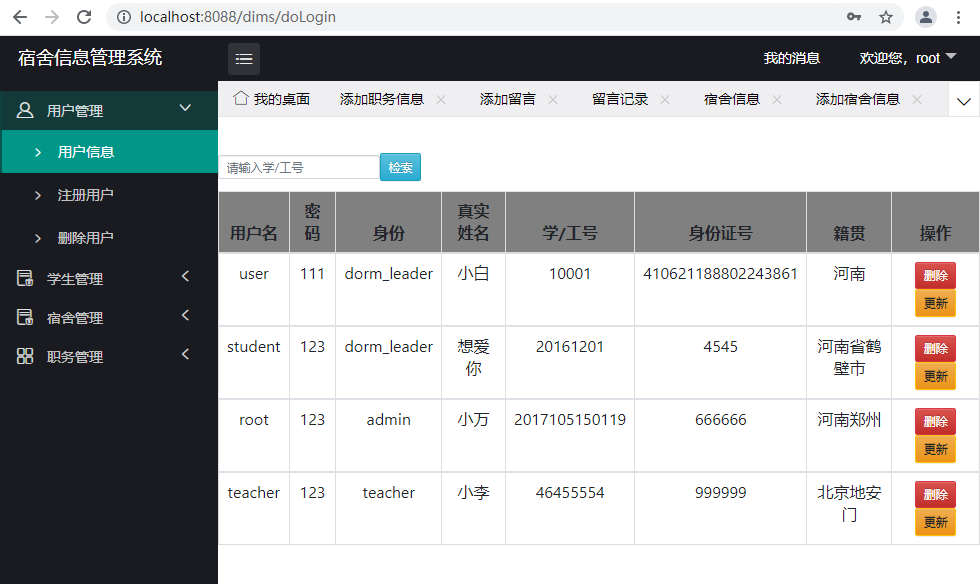Open the browser three-dot menu
Viewport: 980px width, 584px height.
tap(958, 17)
